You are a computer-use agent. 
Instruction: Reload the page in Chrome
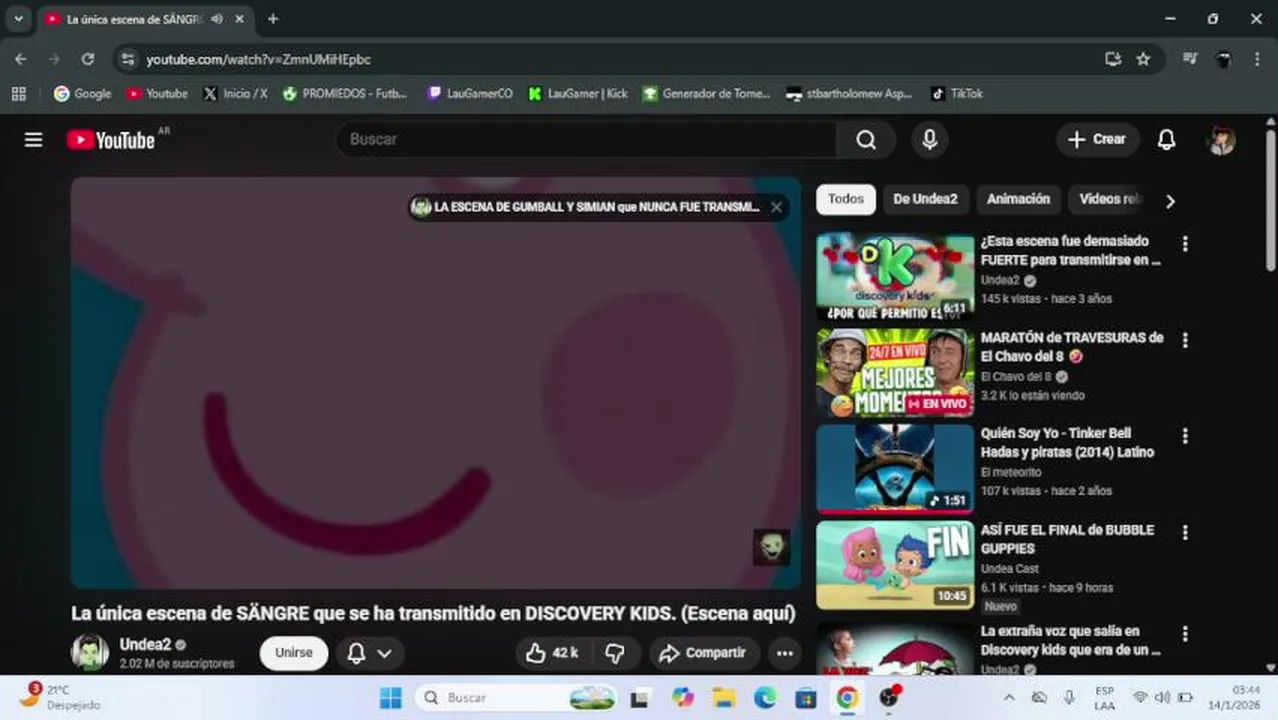pos(88,59)
